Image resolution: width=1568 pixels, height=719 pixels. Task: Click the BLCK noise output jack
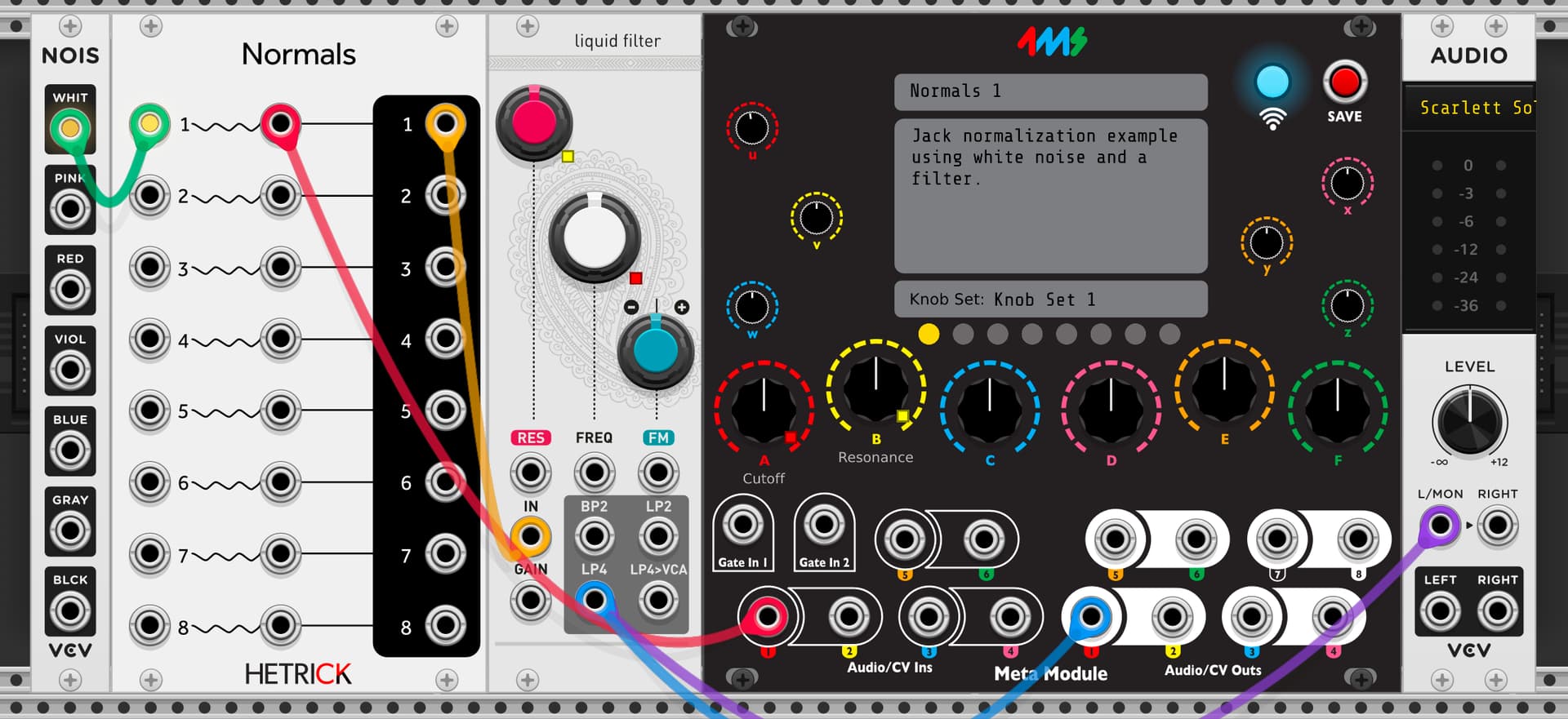click(69, 610)
